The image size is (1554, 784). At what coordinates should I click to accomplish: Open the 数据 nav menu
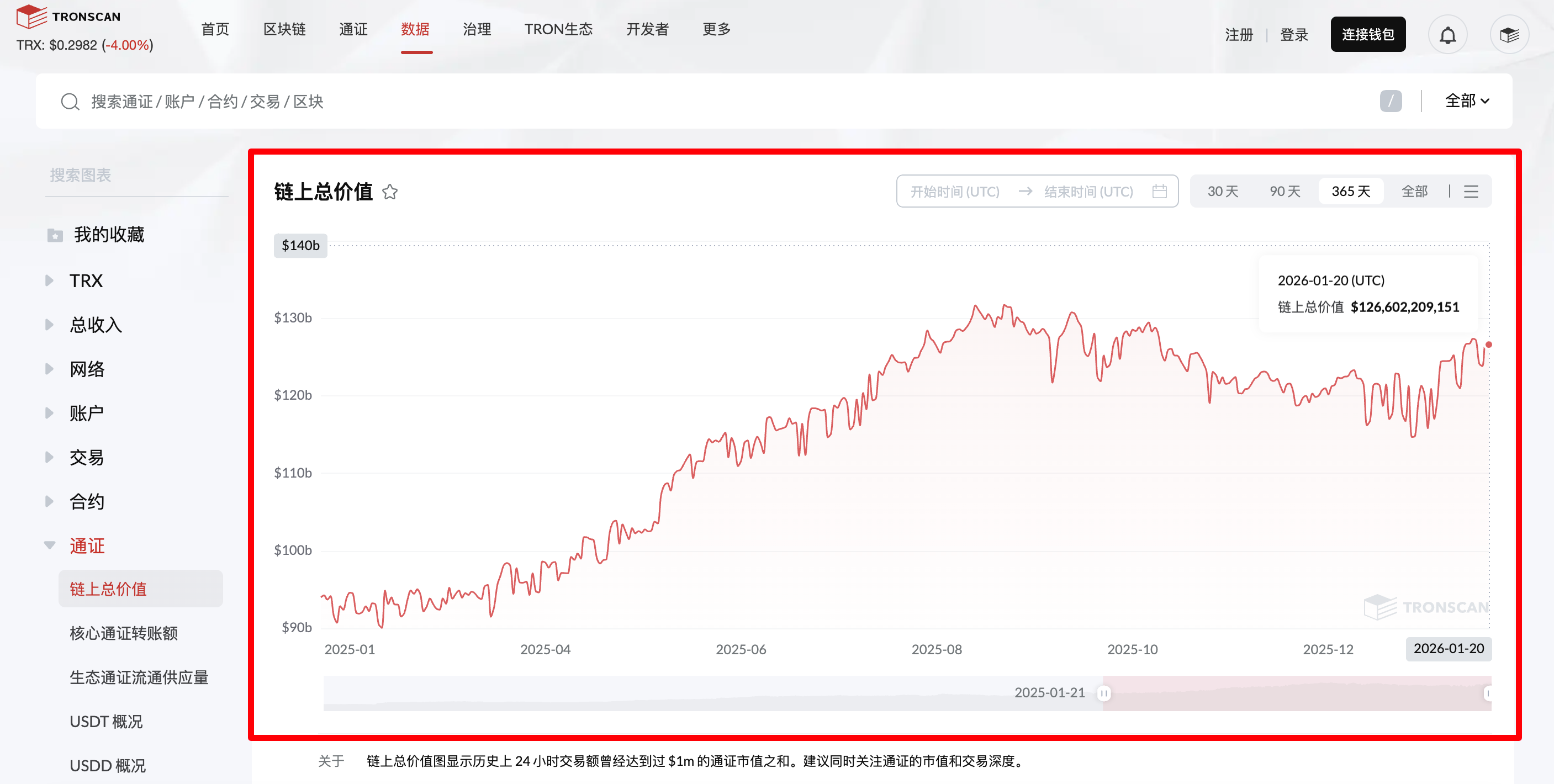[415, 29]
